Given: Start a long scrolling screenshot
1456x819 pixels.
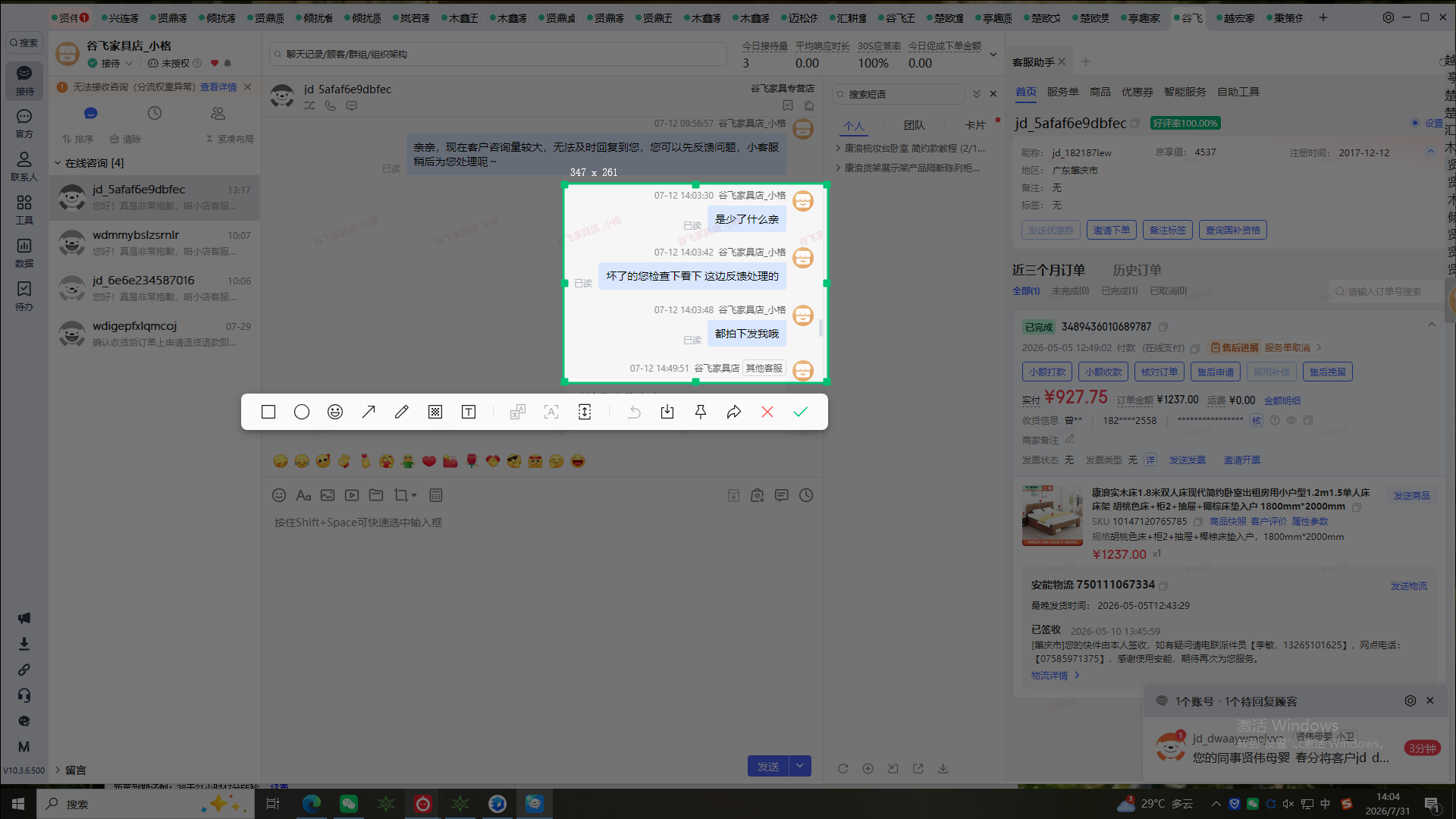Looking at the screenshot, I should coord(585,412).
